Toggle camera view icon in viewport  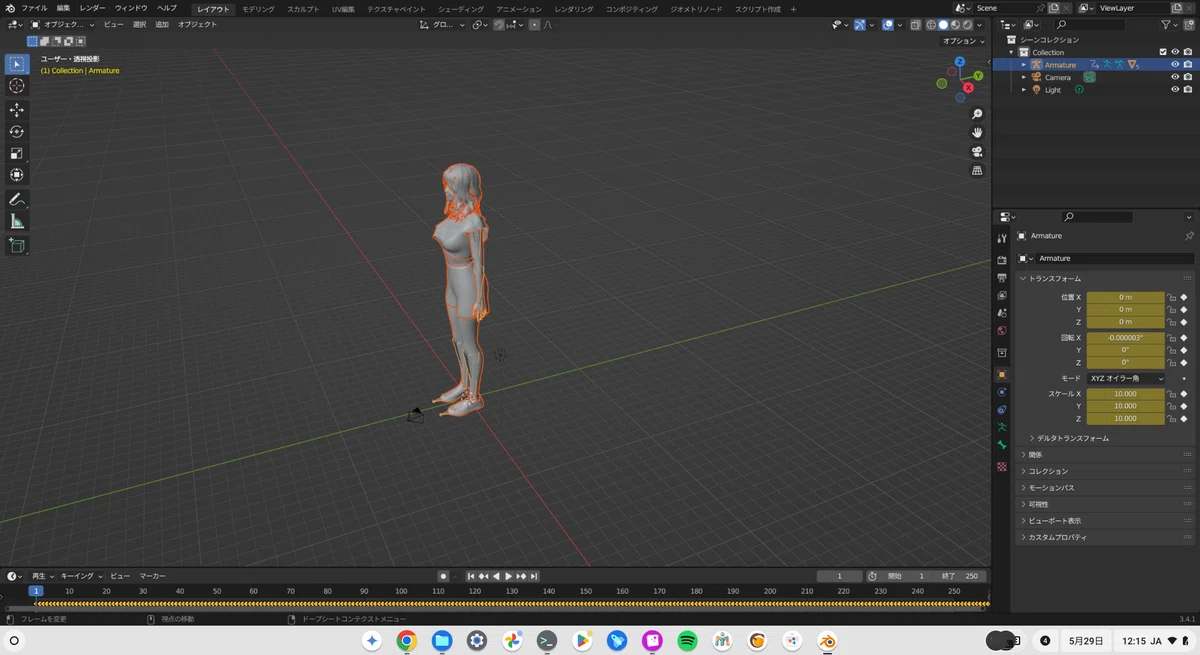coord(977,152)
